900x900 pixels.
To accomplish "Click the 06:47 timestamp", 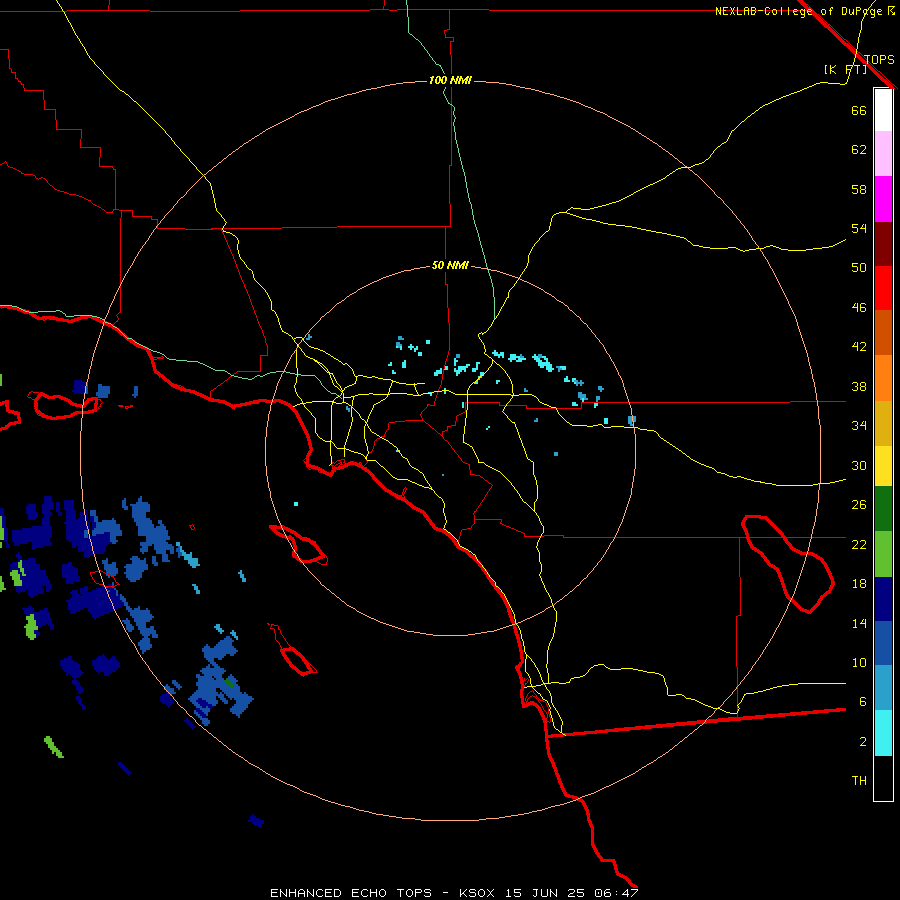I will [617, 893].
